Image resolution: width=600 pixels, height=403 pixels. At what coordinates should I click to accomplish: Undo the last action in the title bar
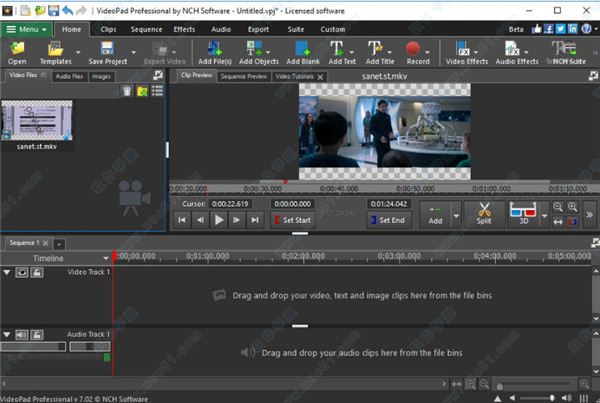[68, 10]
